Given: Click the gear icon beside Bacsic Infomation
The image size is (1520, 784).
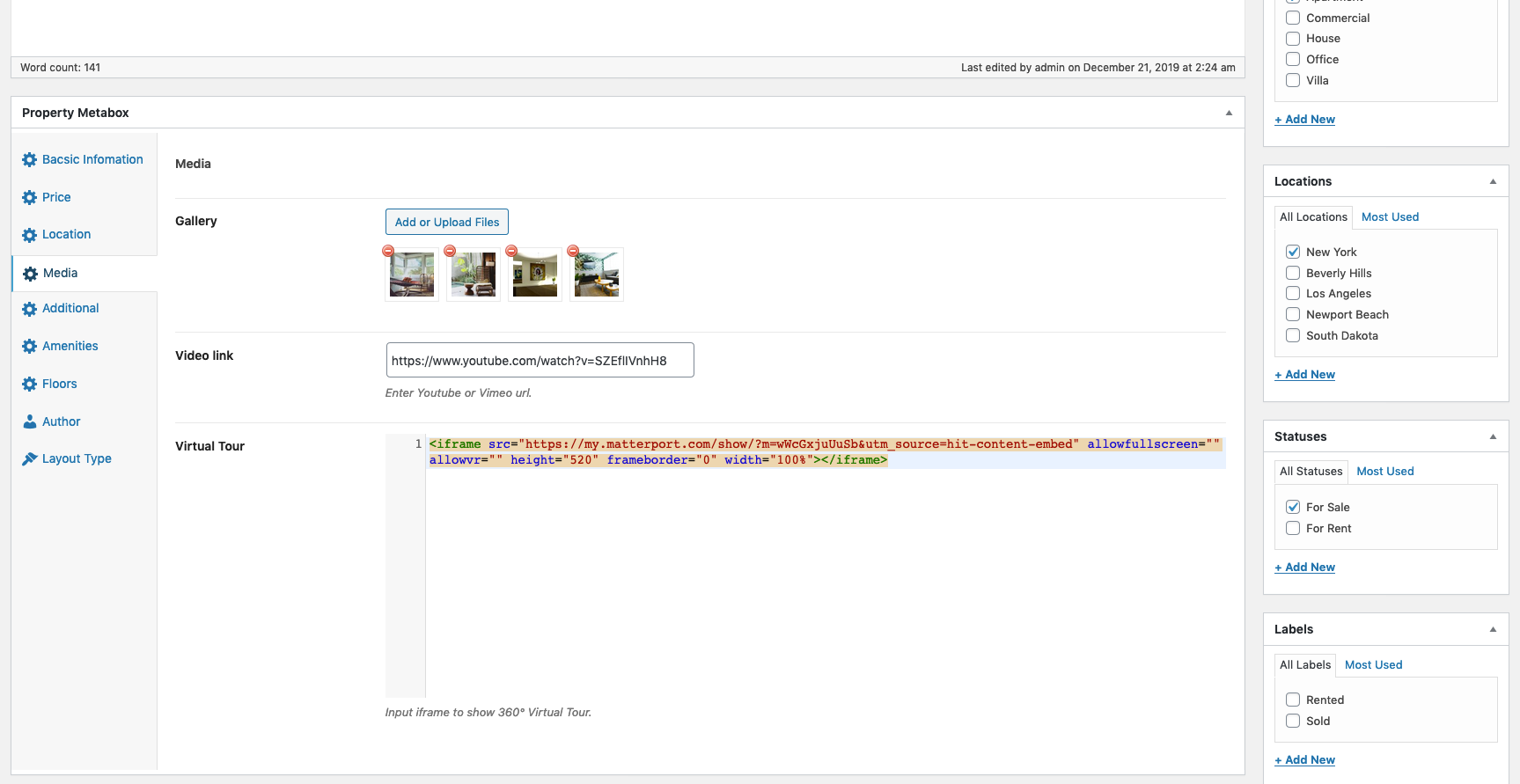Looking at the screenshot, I should (29, 160).
